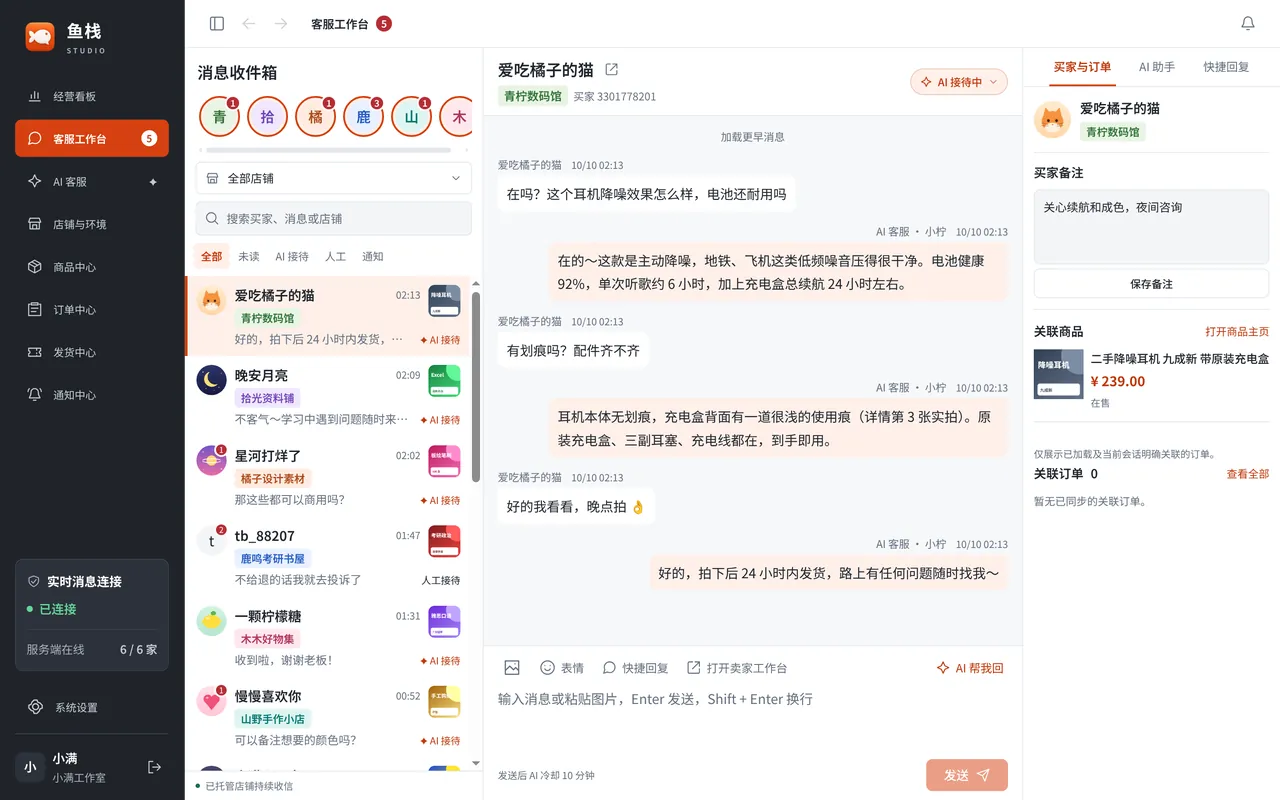Open the 星河打烊了 conversation

pyautogui.click(x=327, y=476)
